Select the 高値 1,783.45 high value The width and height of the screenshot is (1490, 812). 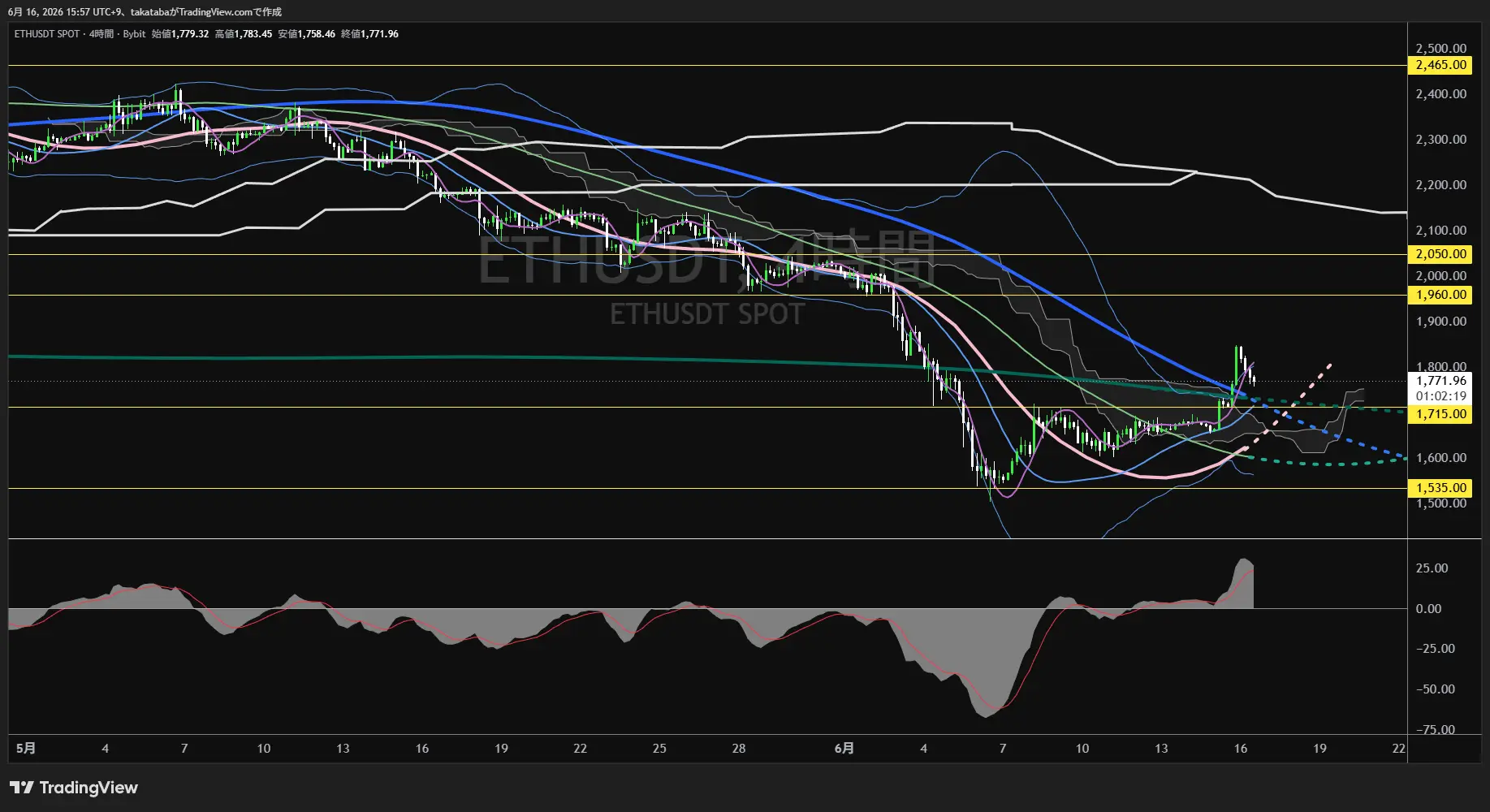pos(244,34)
